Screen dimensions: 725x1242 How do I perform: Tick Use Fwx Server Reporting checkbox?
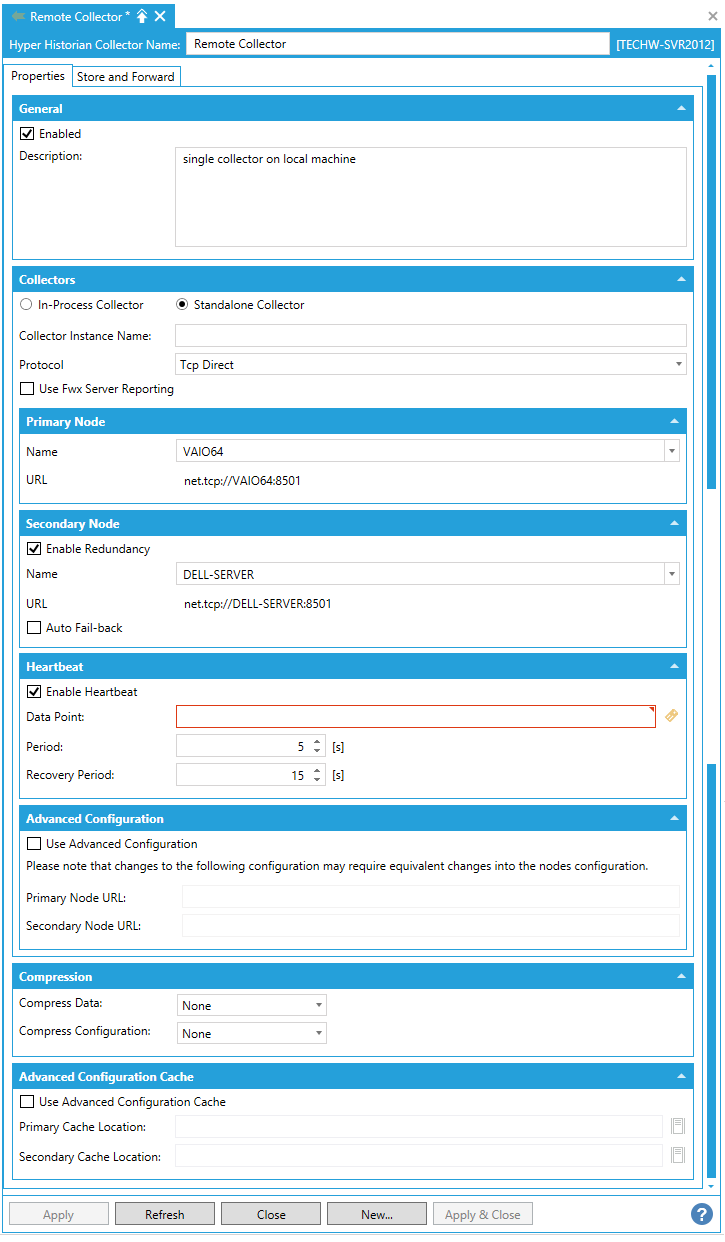click(27, 389)
